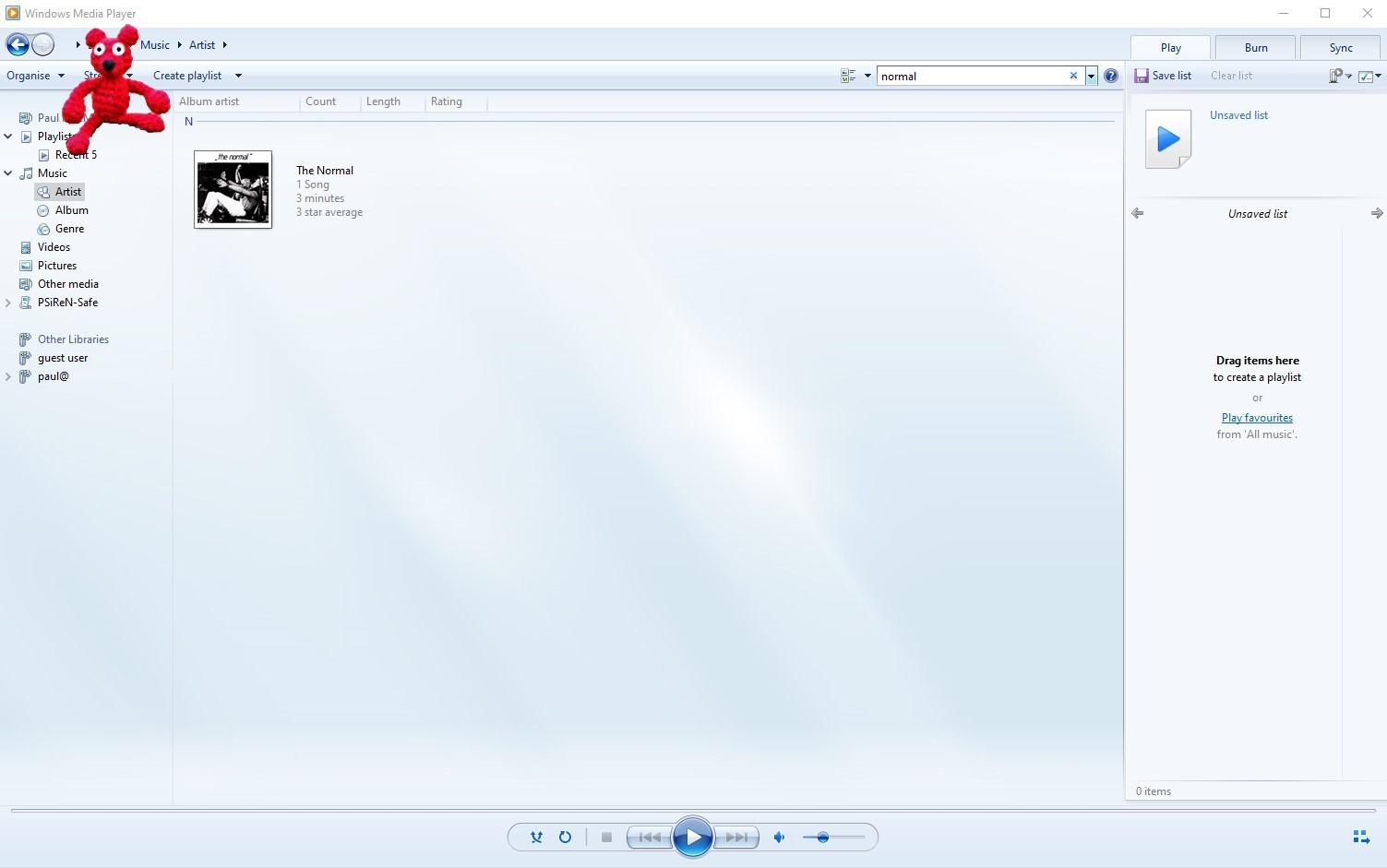
Task: Expand the Create playlist dropdown arrow
Action: (x=238, y=76)
